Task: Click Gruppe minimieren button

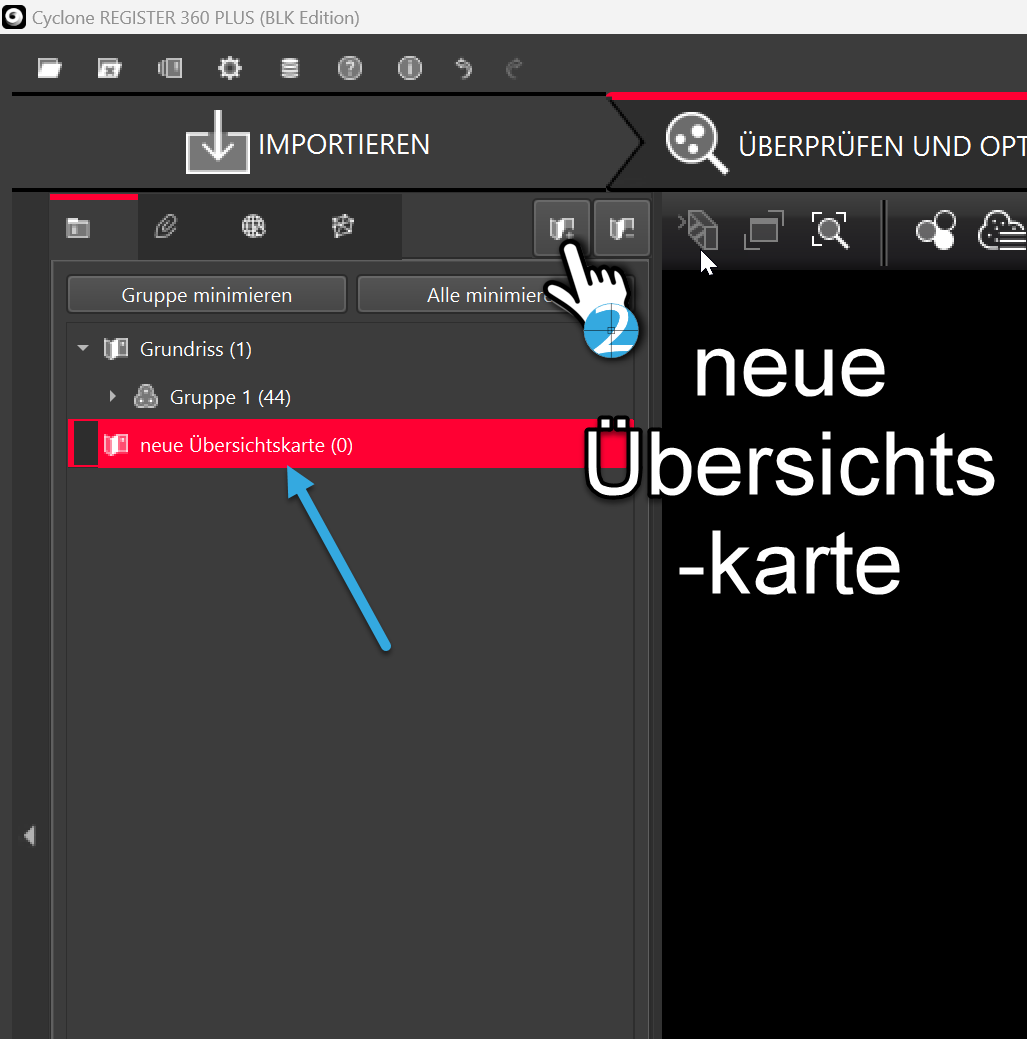Action: 207,295
